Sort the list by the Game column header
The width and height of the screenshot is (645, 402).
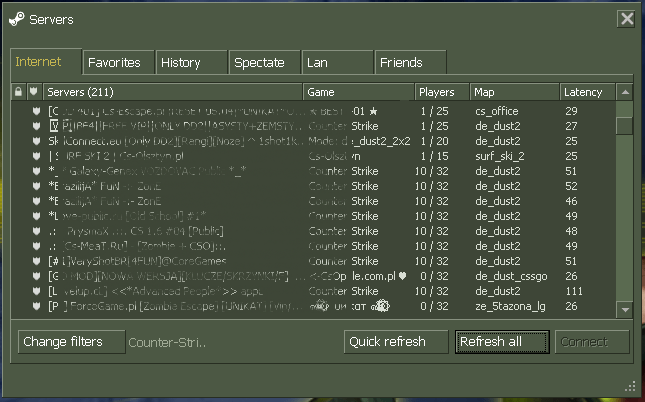pos(359,92)
